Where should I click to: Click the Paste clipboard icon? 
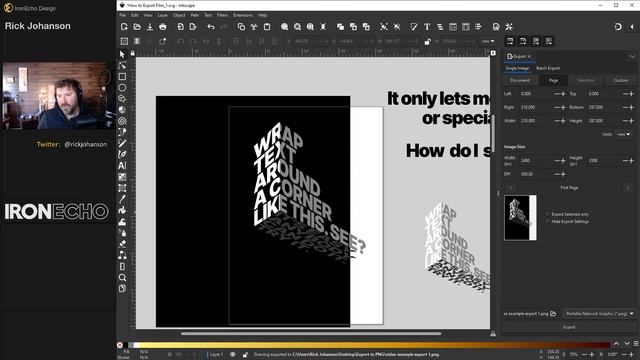point(267,27)
